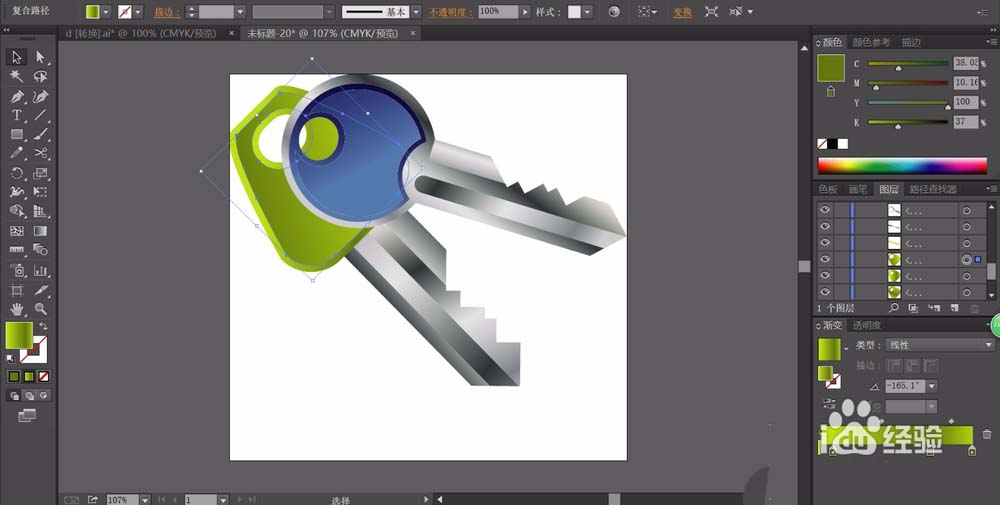Select the Scale tool
The image size is (1000, 505).
(41, 173)
